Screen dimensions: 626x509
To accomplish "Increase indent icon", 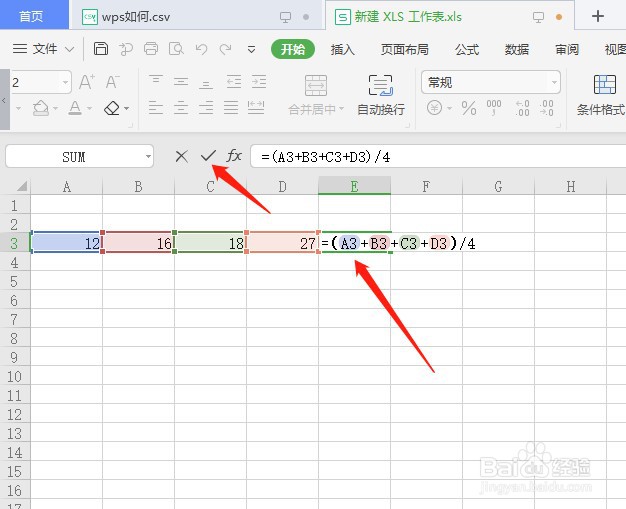I will click(259, 82).
